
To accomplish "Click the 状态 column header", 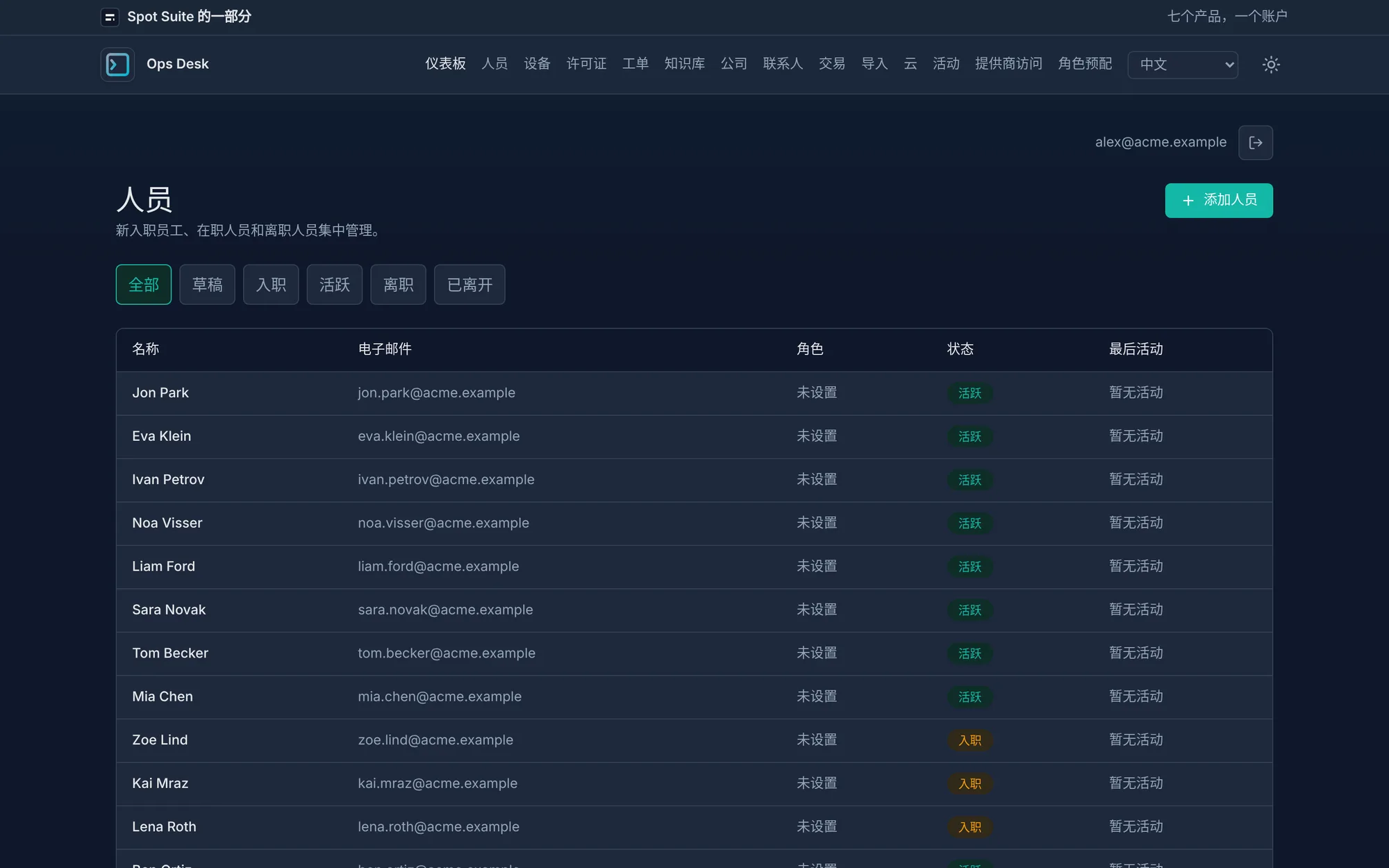I will pyautogui.click(x=960, y=349).
